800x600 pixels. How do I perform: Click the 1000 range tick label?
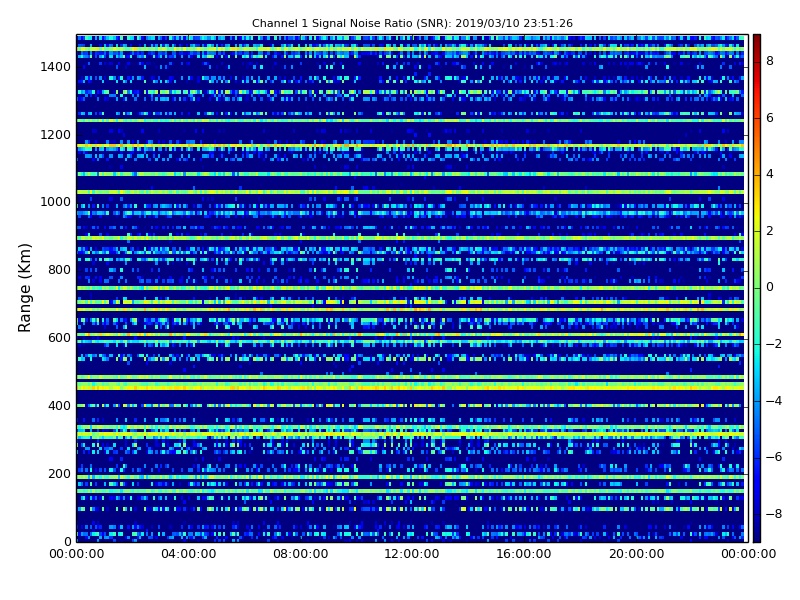56,202
